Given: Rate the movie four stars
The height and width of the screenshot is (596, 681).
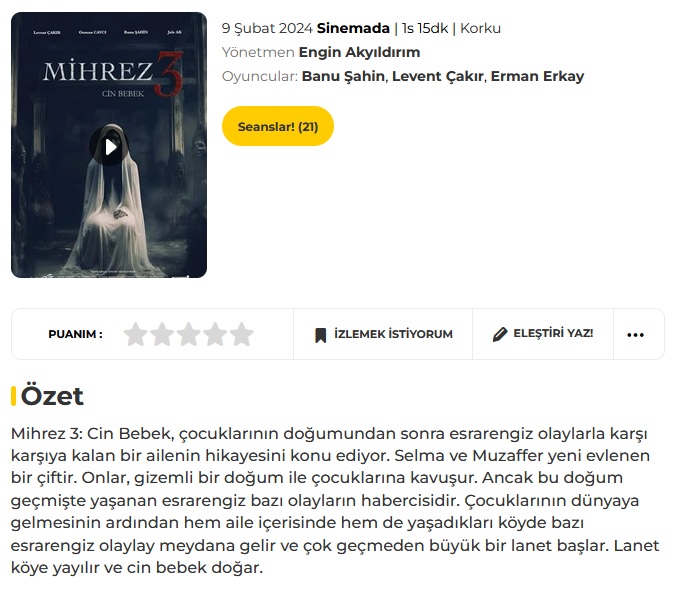Looking at the screenshot, I should [x=215, y=334].
